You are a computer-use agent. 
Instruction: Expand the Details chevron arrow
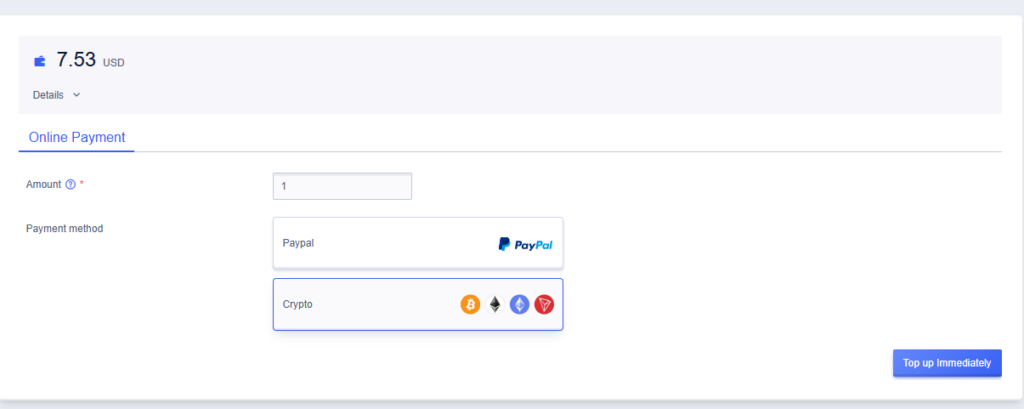(76, 95)
